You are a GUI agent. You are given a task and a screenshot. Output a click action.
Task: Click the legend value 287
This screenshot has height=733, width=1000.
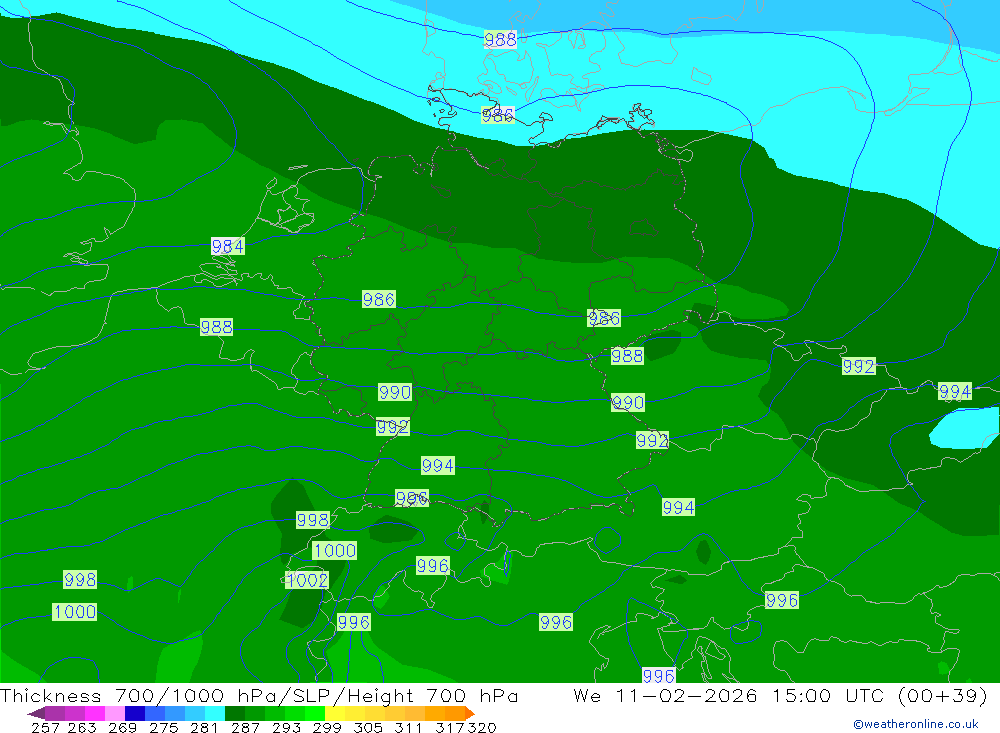245,727
